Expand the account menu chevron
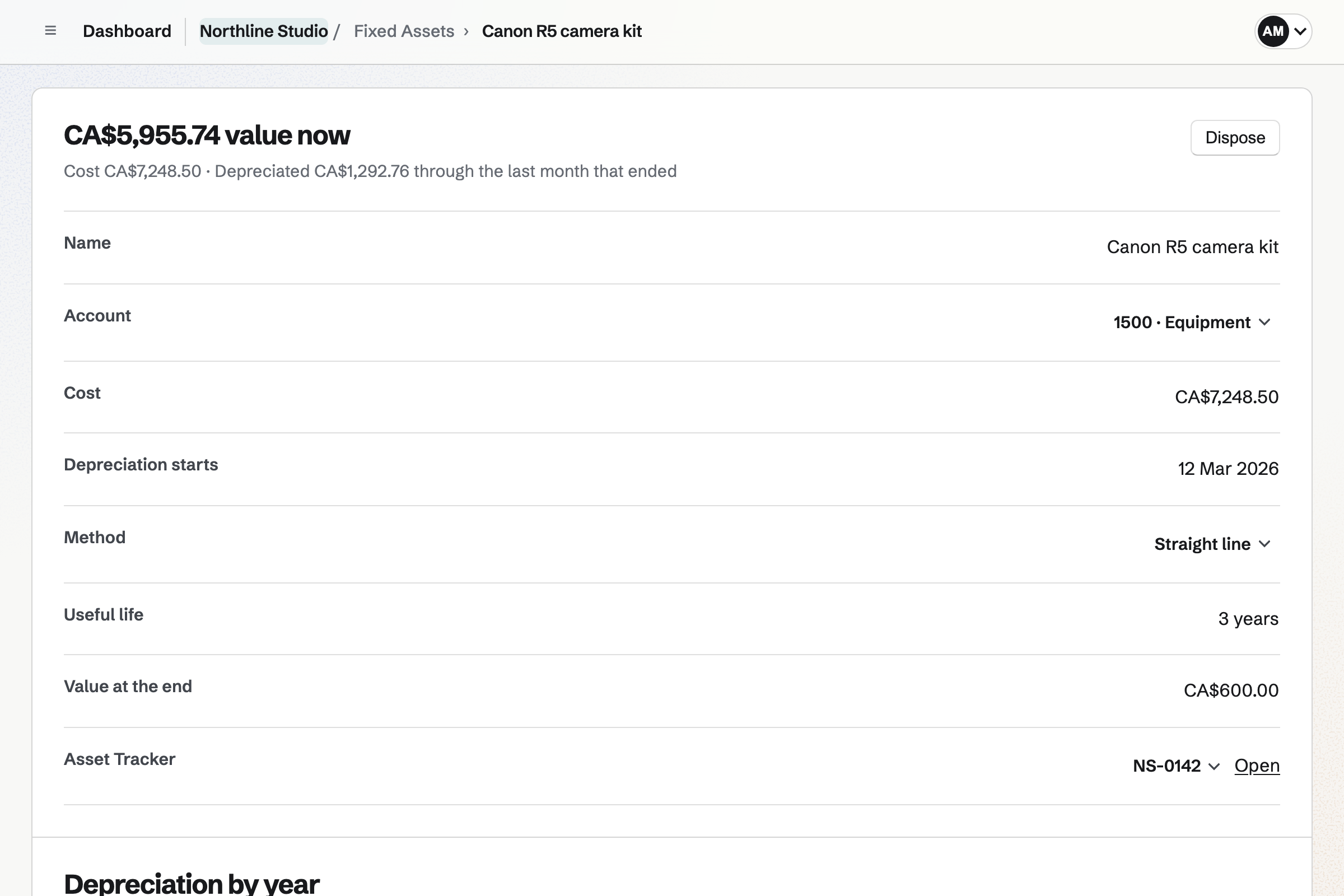Image resolution: width=1344 pixels, height=896 pixels. [x=1300, y=31]
